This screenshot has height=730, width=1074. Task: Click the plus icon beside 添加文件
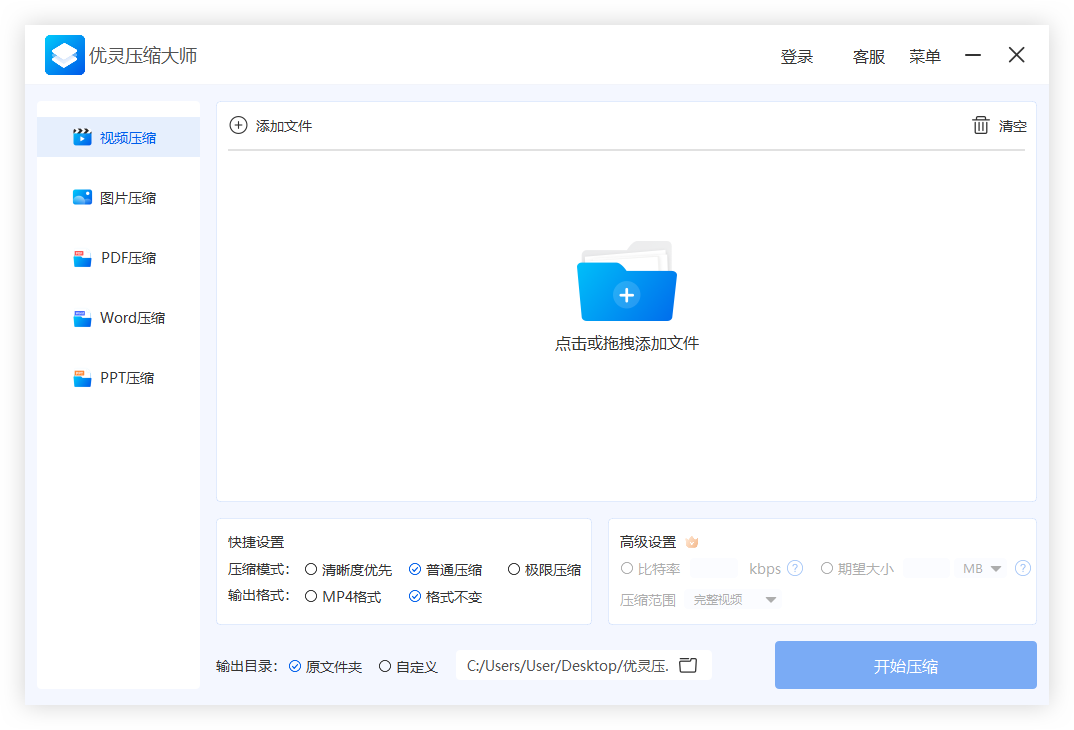238,125
